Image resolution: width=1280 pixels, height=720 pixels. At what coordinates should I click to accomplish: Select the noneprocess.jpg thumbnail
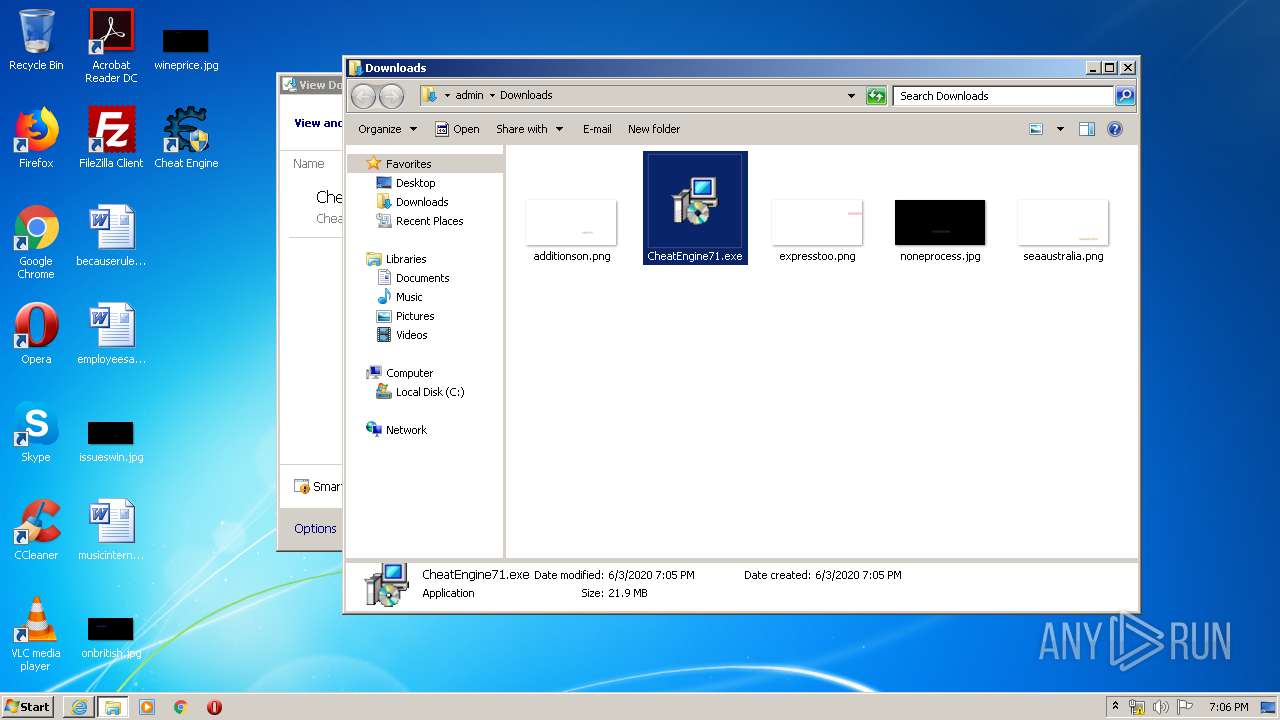[940, 230]
